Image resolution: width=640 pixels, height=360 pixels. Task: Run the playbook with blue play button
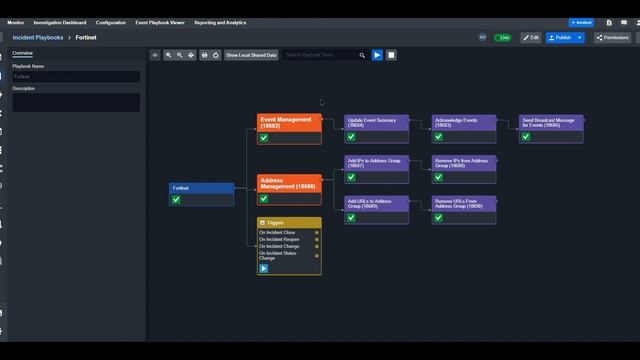tap(377, 55)
